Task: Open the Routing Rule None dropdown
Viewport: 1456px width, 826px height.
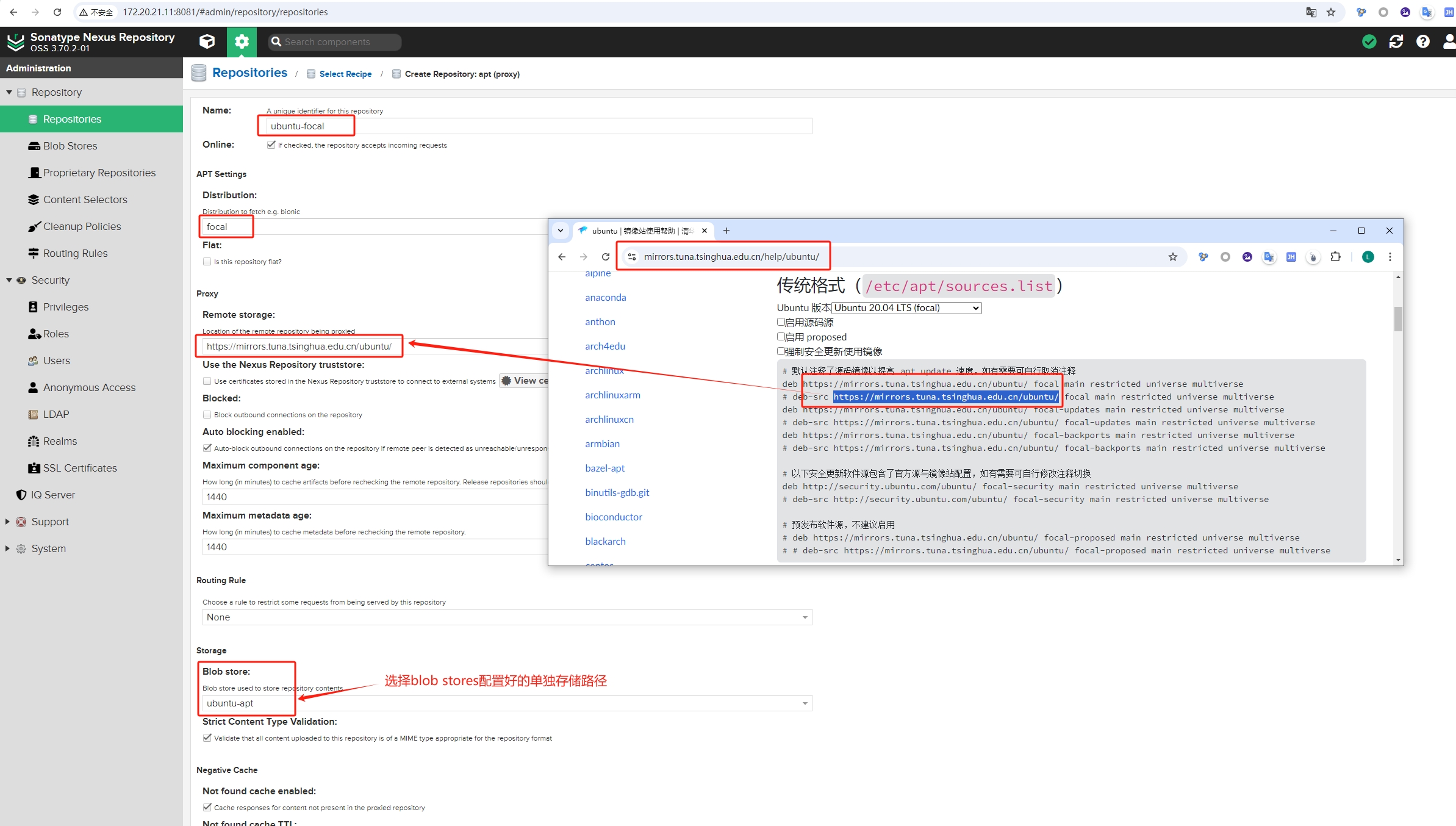Action: pyautogui.click(x=507, y=617)
